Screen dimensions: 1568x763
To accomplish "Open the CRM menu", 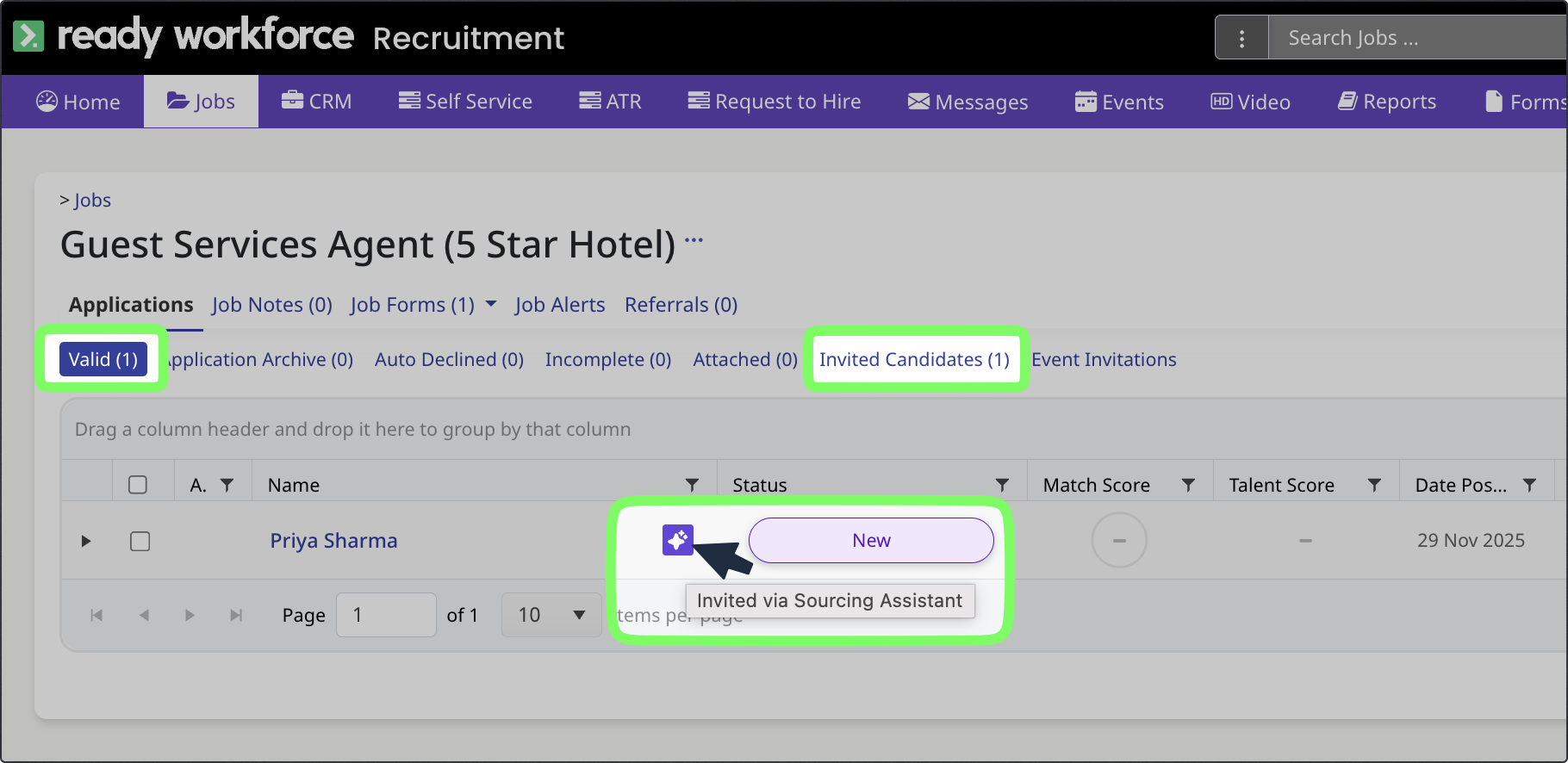I will click(316, 102).
